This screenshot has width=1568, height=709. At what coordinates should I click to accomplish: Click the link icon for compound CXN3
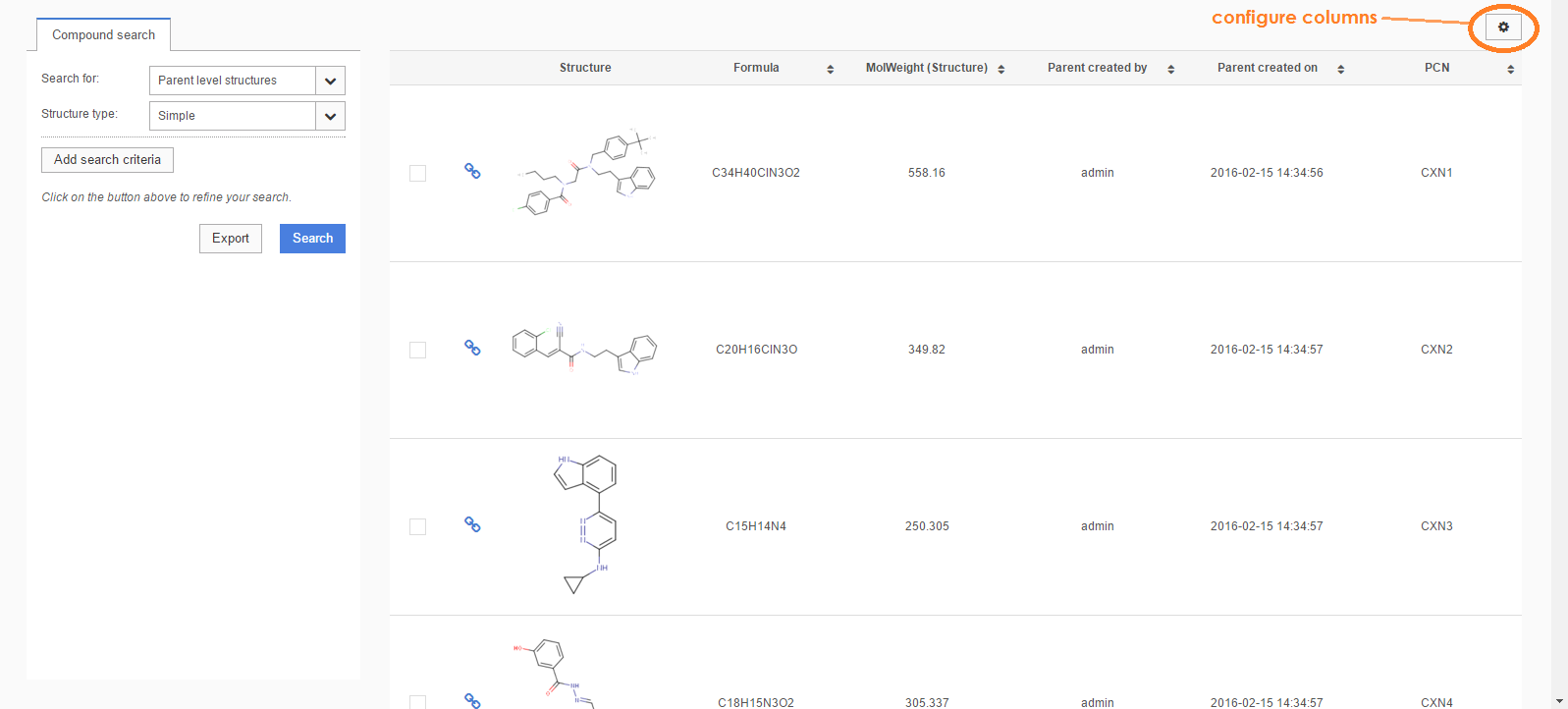tap(472, 524)
